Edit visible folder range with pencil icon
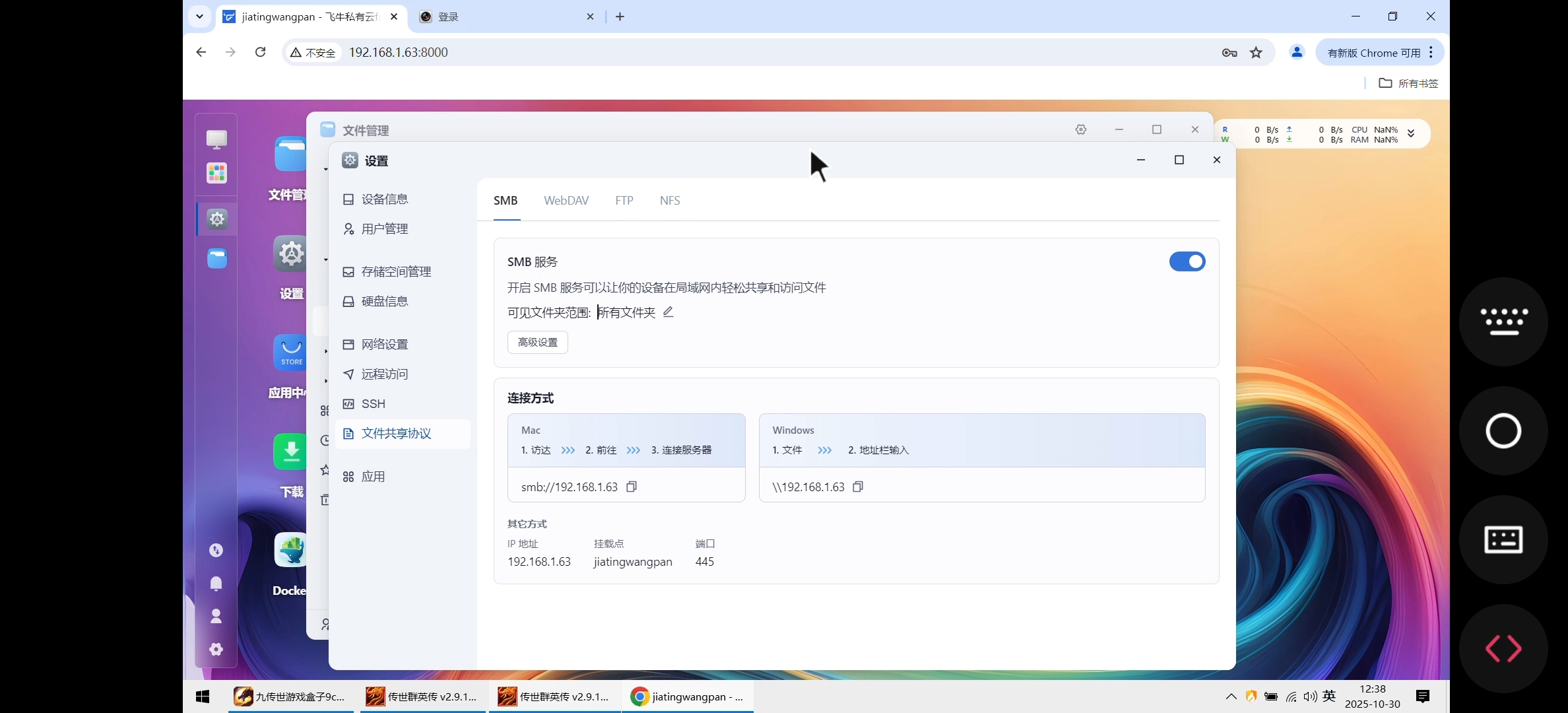 tap(668, 312)
